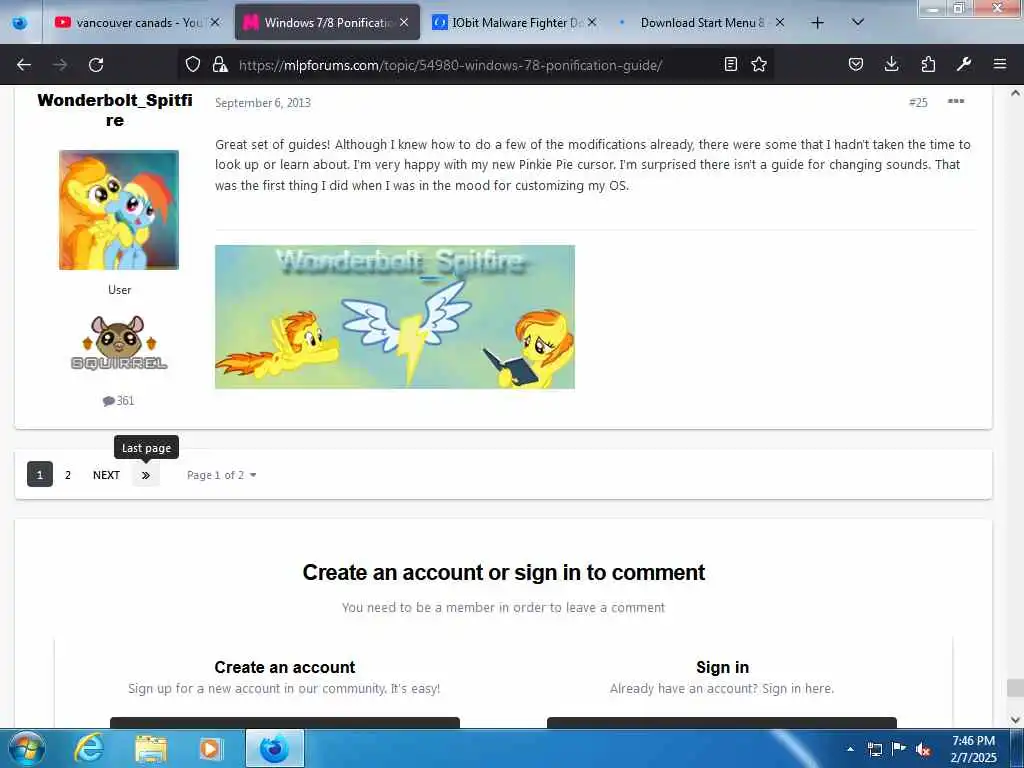This screenshot has height=768, width=1024.
Task: Close the vancouver canada tab
Action: point(215,22)
